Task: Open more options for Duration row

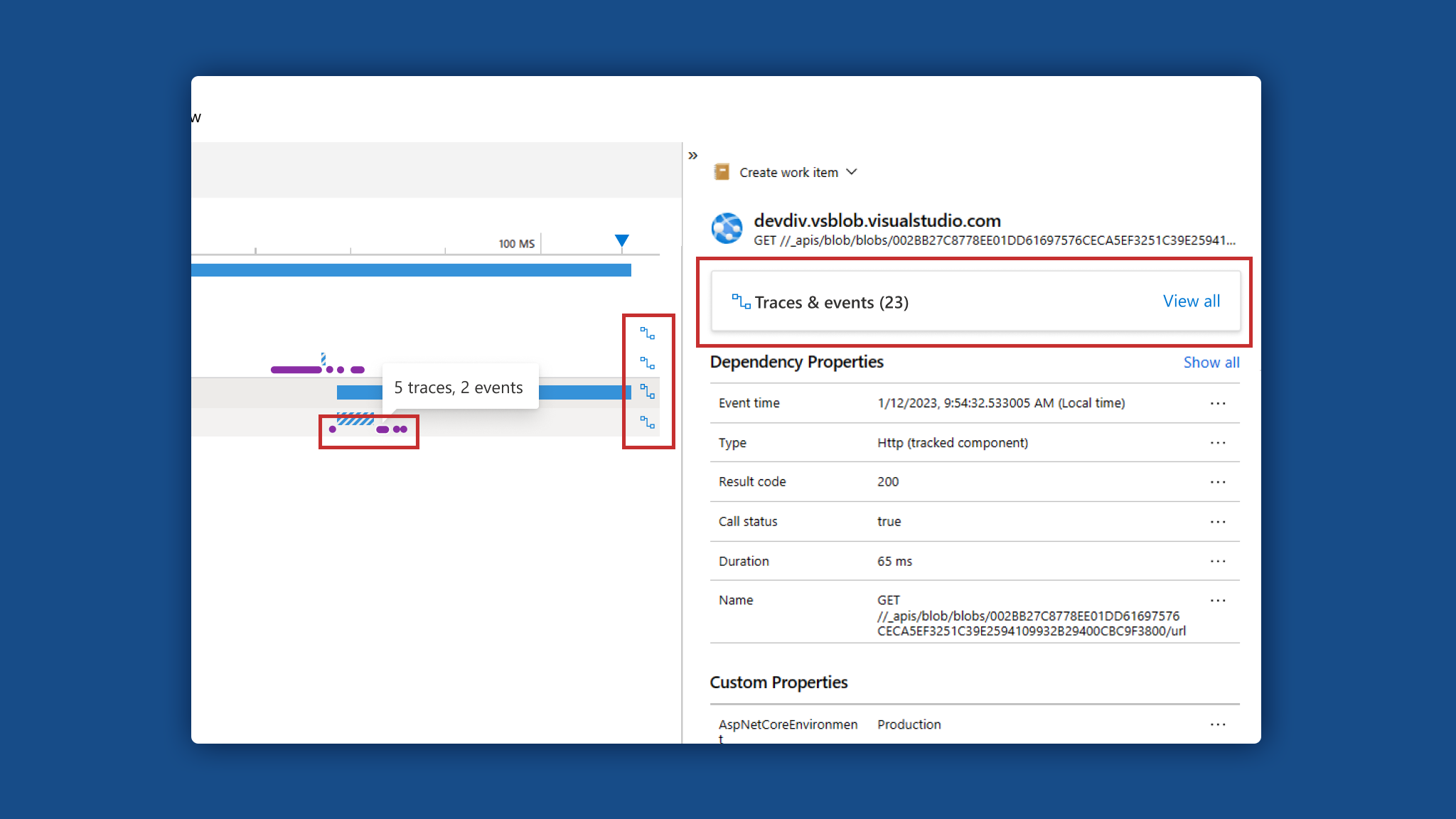Action: click(x=1218, y=561)
